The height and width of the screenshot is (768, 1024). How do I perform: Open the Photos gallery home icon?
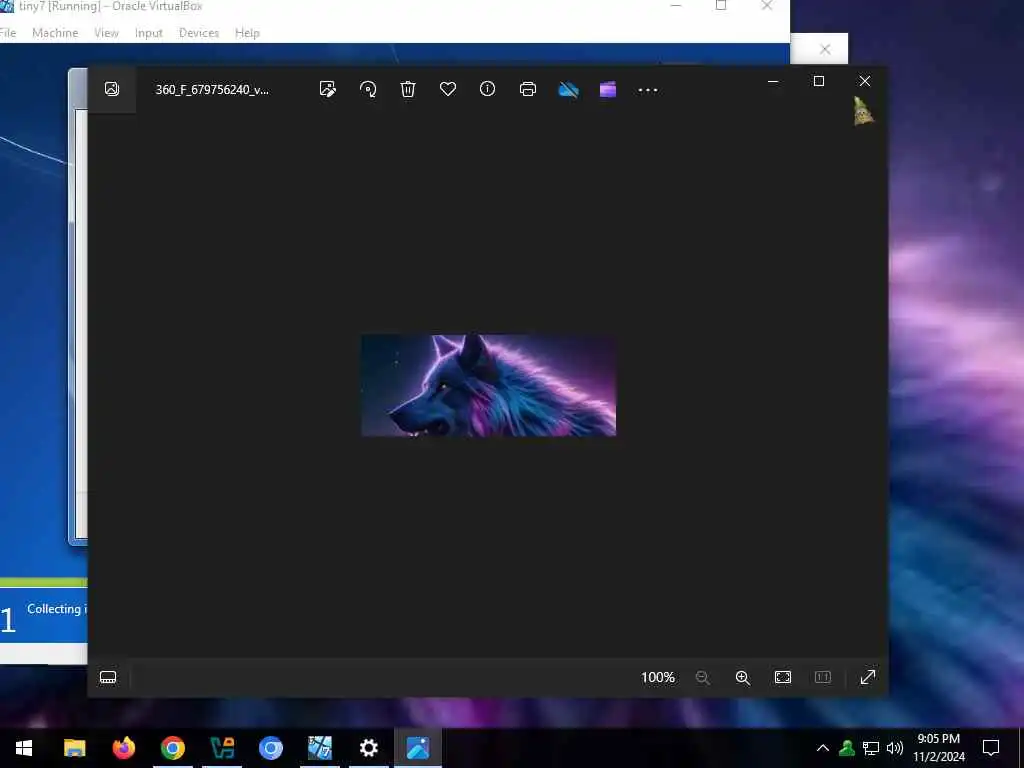coord(112,89)
